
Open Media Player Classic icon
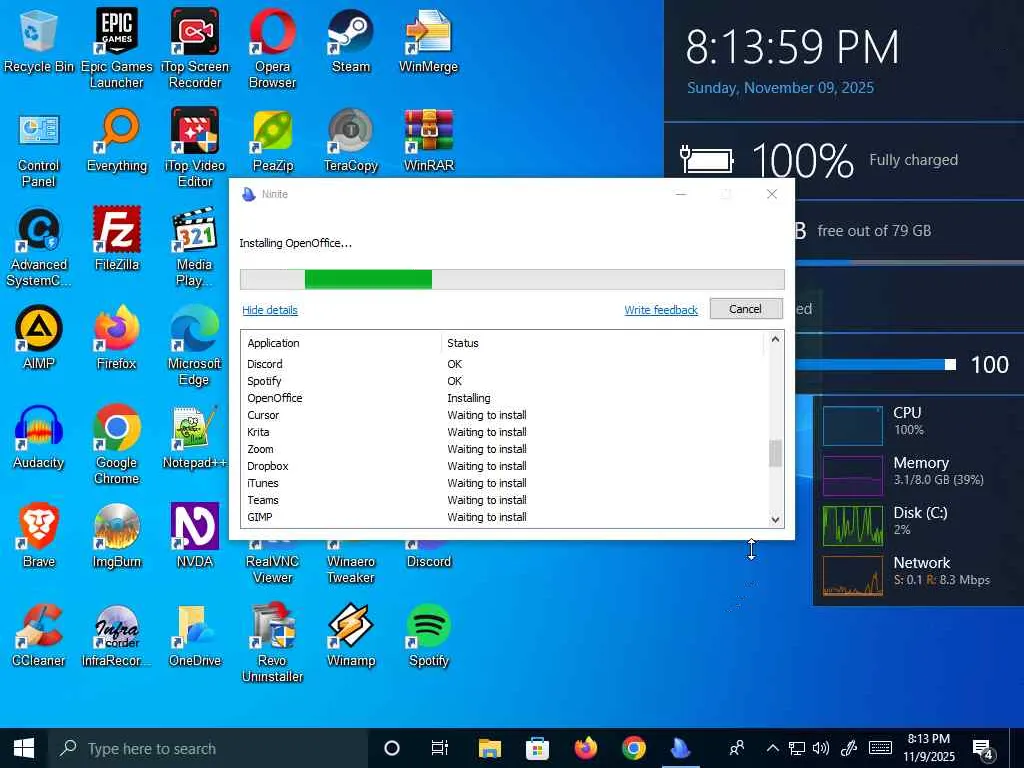tap(195, 247)
